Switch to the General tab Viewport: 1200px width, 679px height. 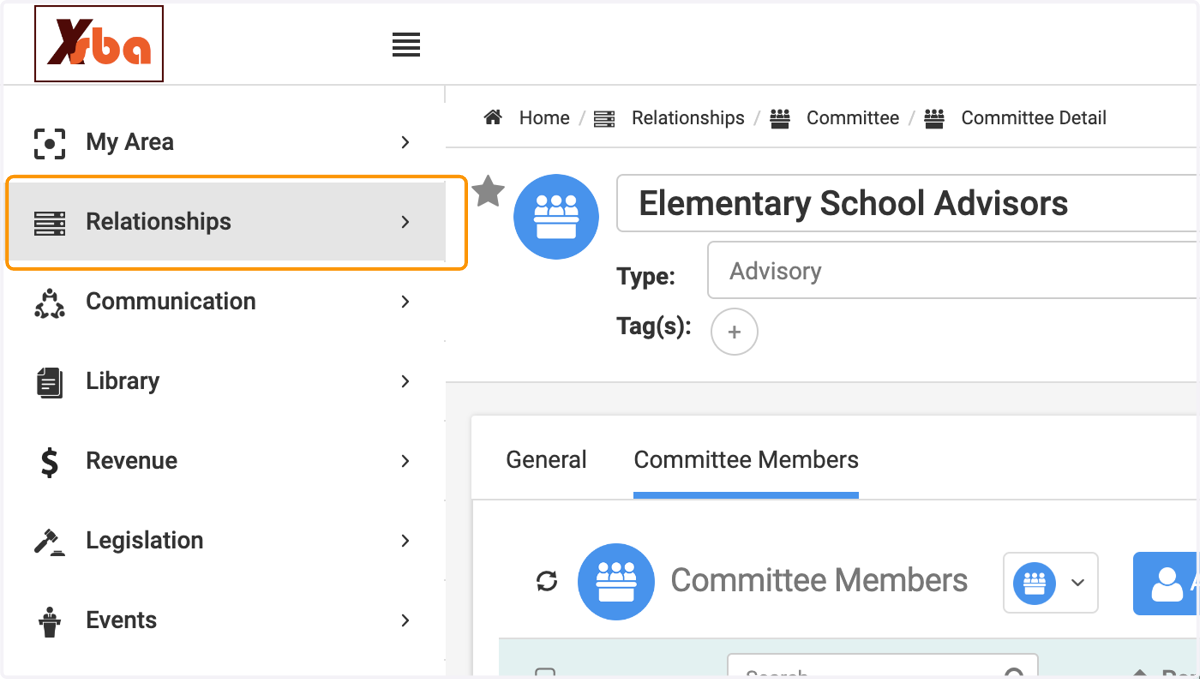tap(546, 460)
